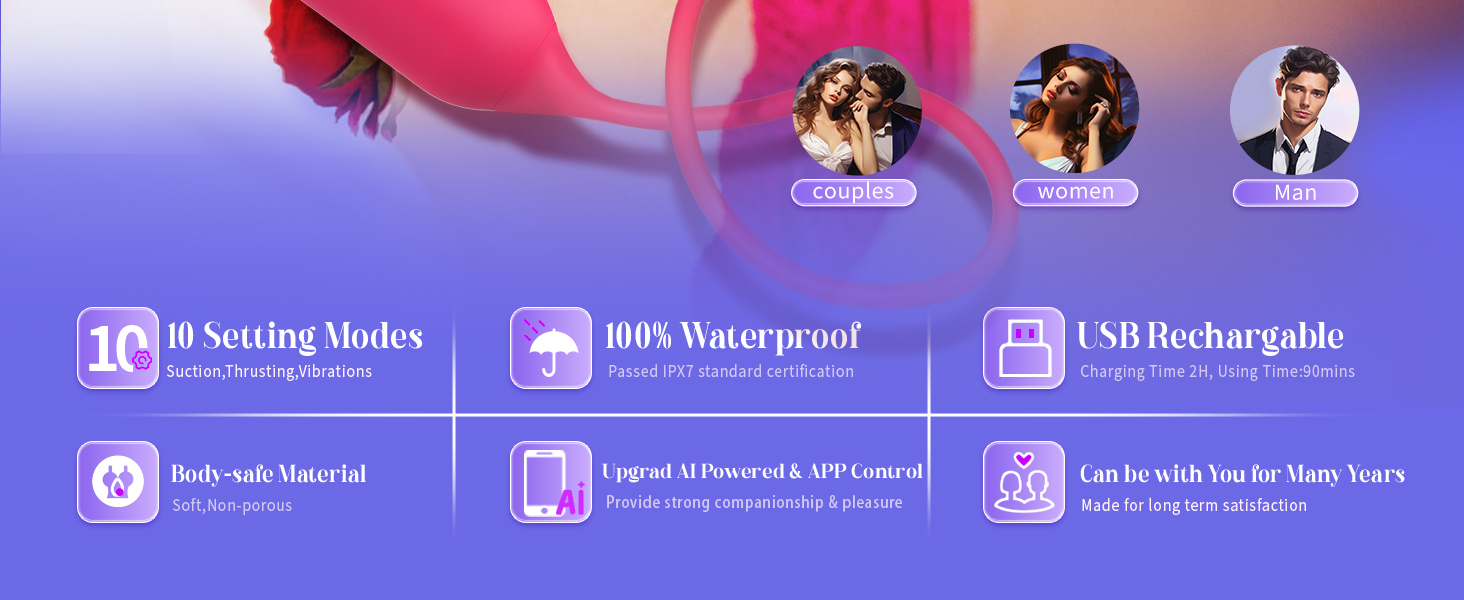Select the umbrella Waterproof icon
This screenshot has width=1464, height=600.
coord(551,348)
